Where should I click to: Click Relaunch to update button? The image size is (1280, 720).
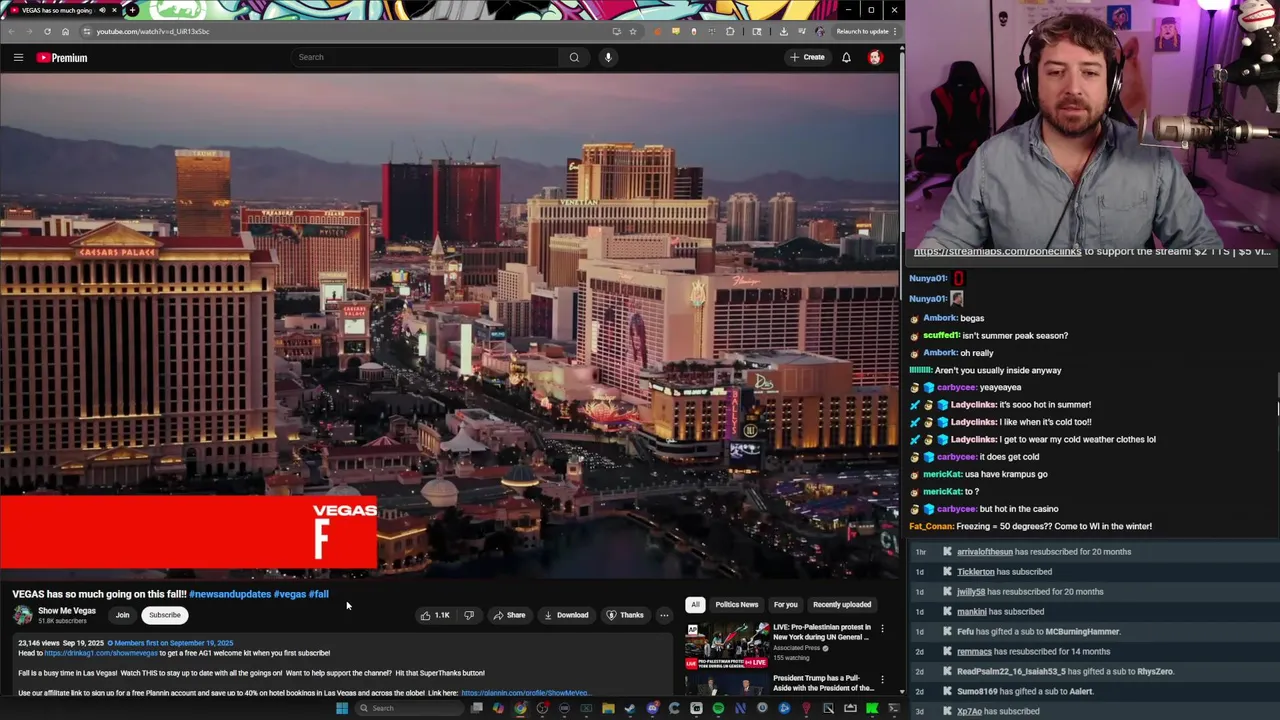tap(866, 31)
